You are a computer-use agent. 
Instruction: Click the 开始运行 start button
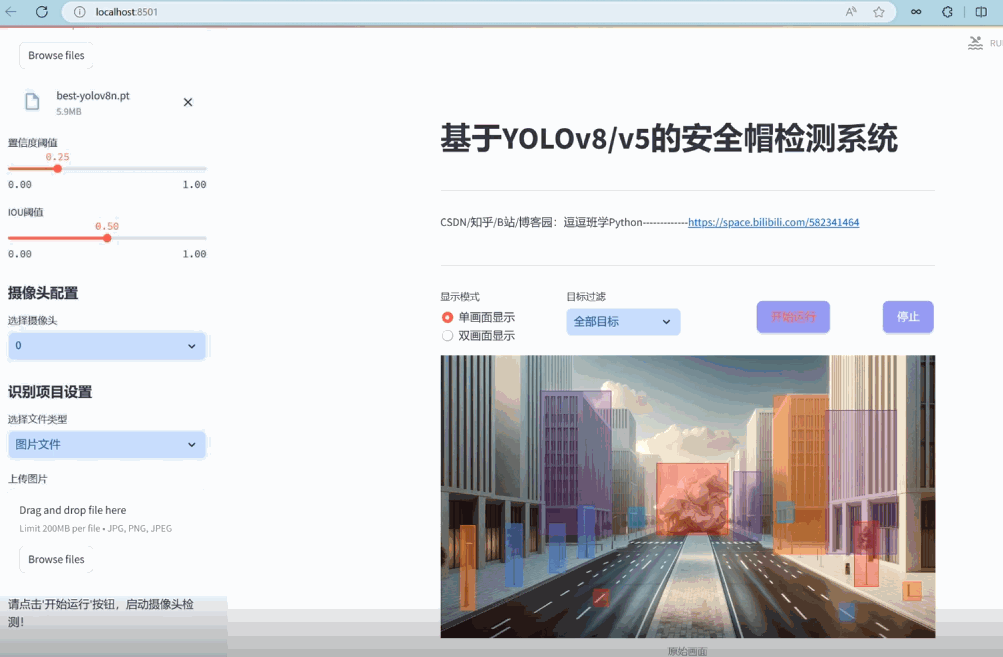[793, 317]
